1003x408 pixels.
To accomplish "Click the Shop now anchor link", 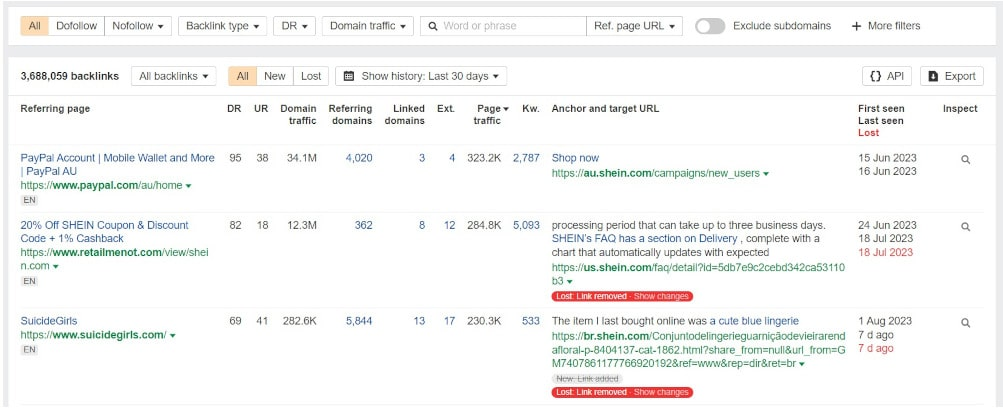I will (x=575, y=158).
